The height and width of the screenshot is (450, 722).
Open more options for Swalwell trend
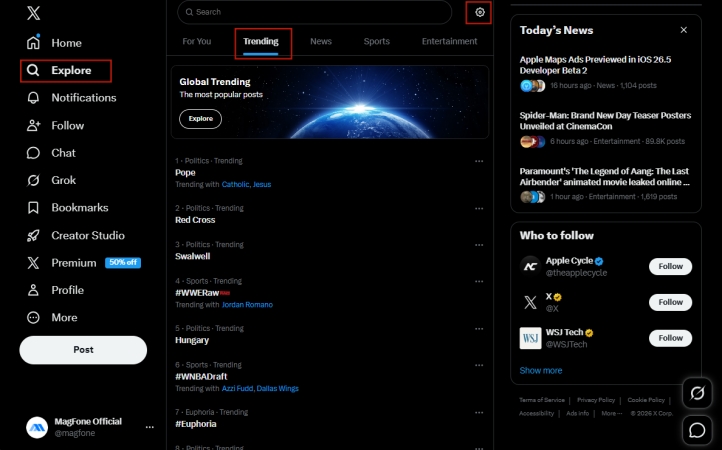point(479,245)
